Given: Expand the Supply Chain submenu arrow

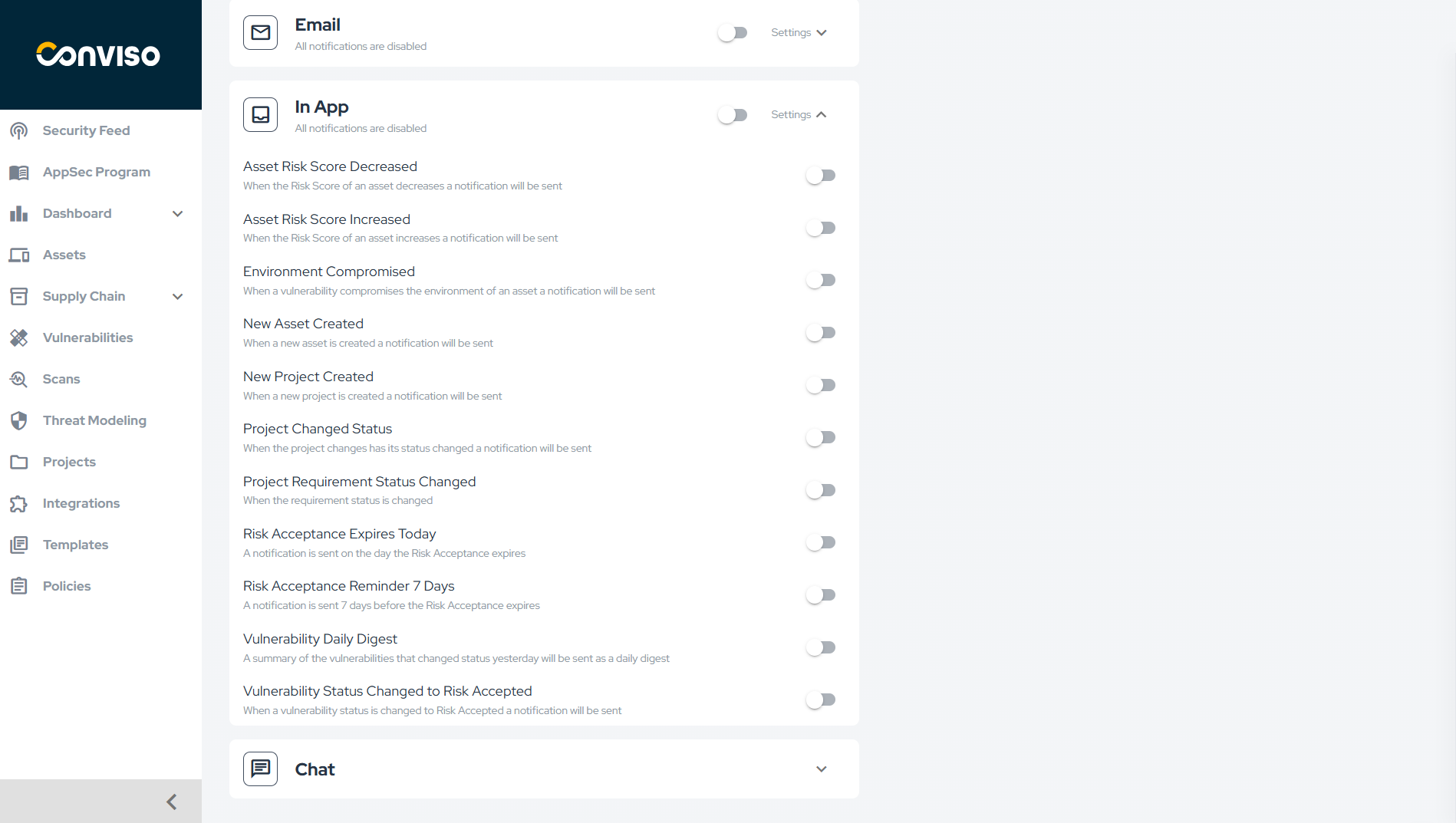Looking at the screenshot, I should tap(178, 296).
